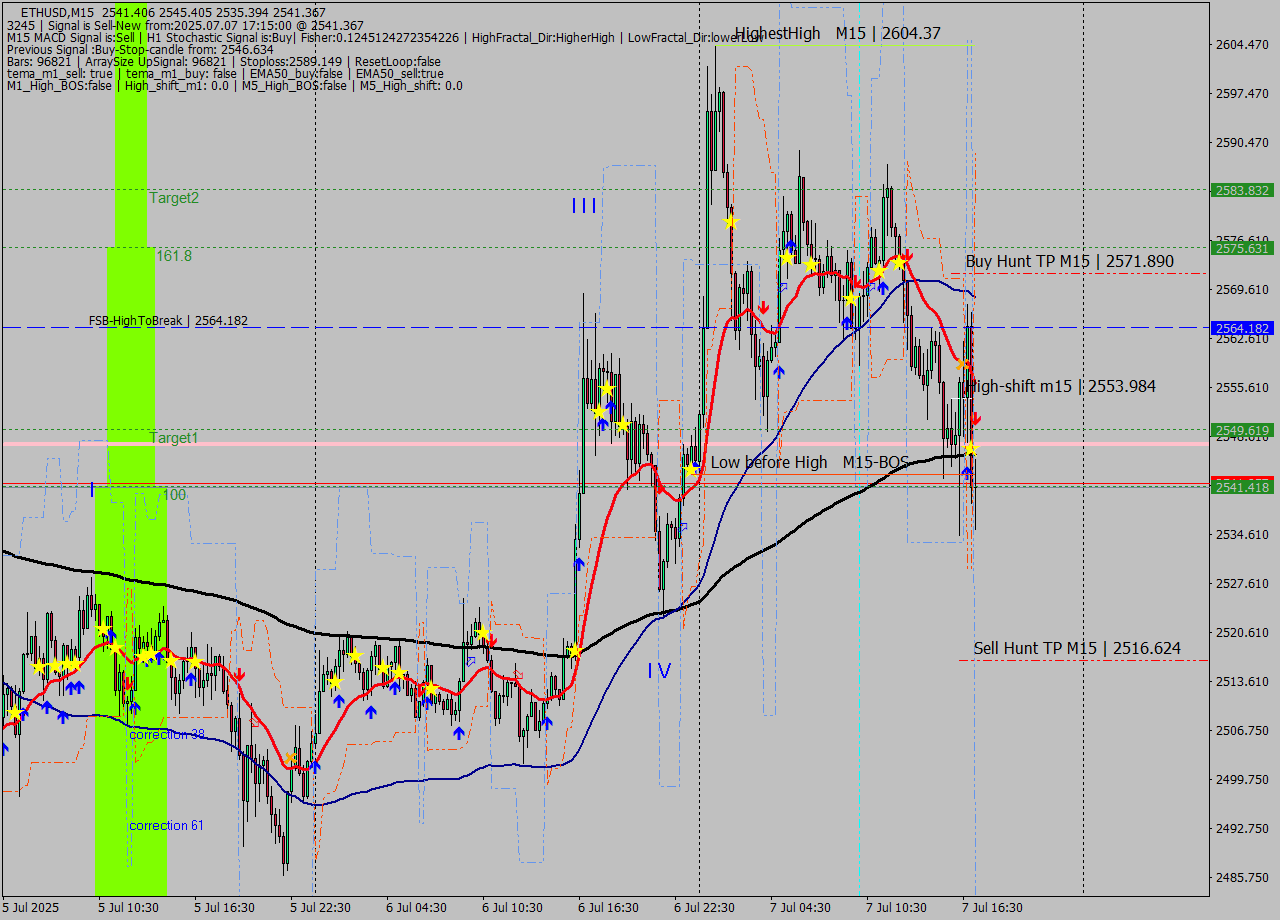Click the HighestHigh M15 2604.37 label
This screenshot has height=920, width=1280.
837,34
